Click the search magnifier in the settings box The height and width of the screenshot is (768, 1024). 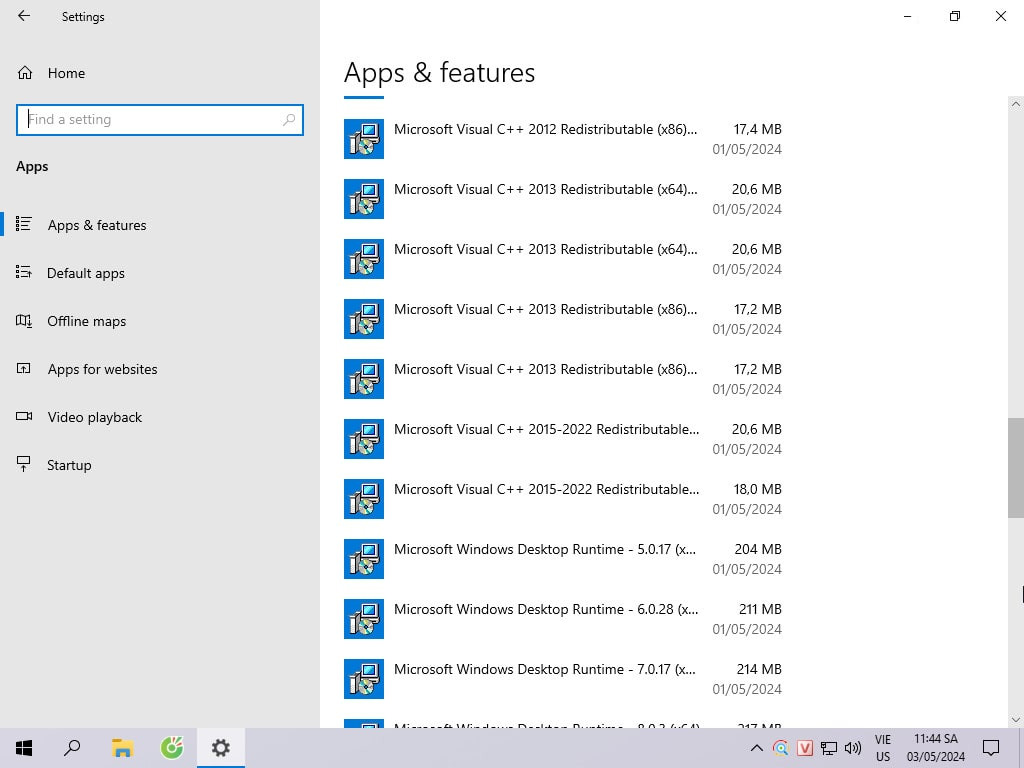tap(289, 119)
